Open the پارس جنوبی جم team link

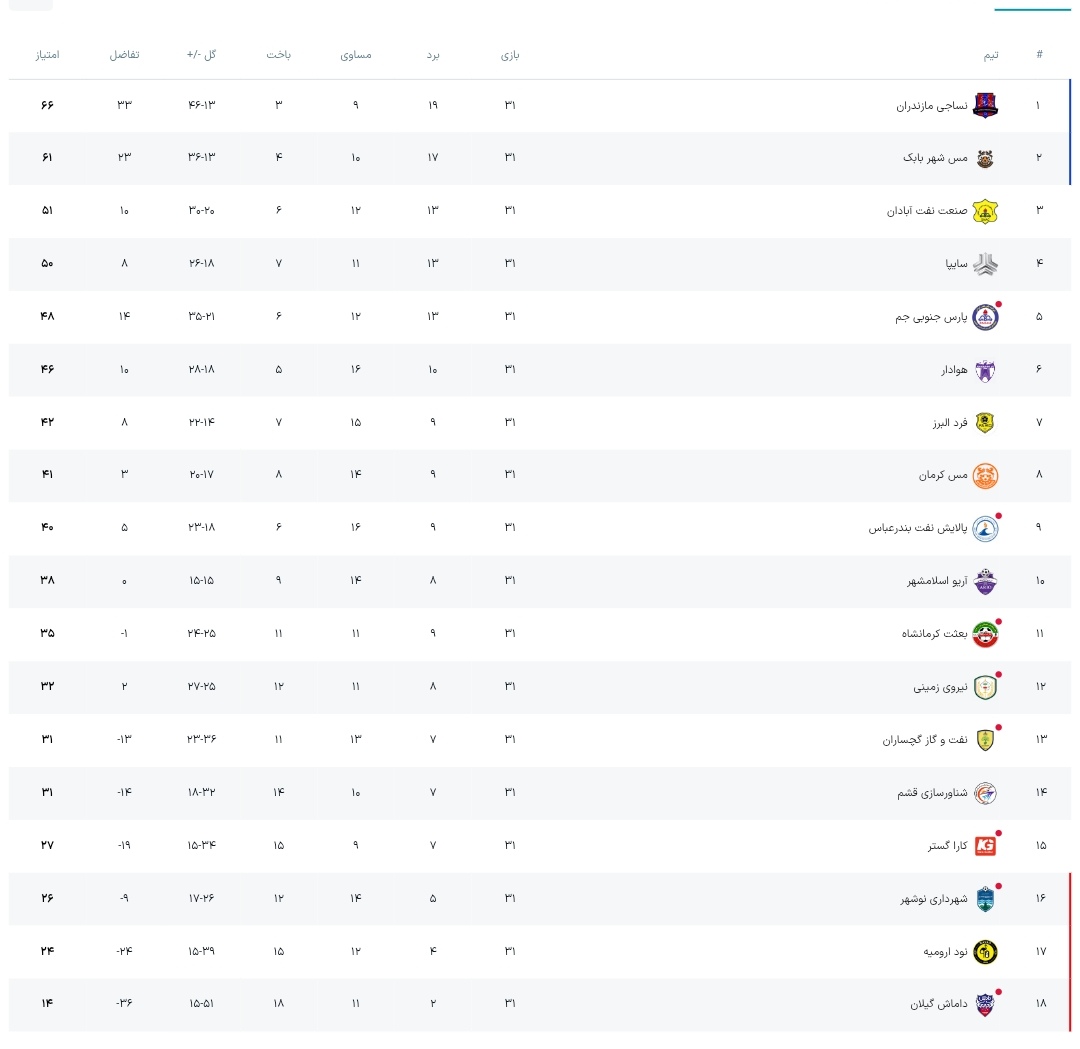931,317
